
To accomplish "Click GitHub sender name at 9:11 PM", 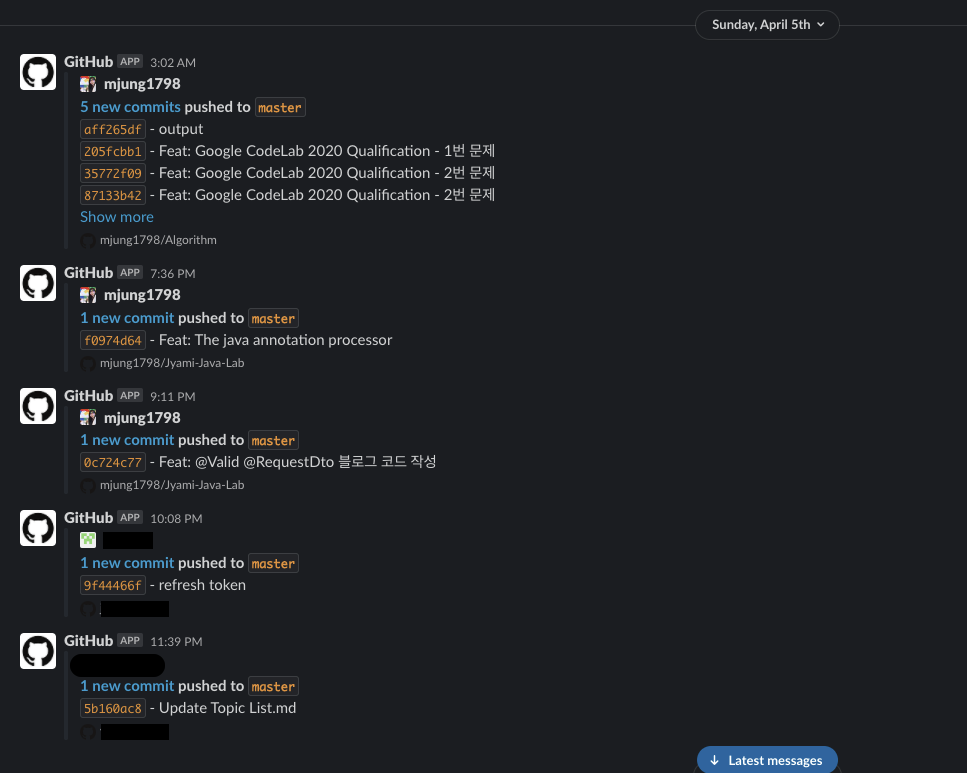I will tap(88, 395).
